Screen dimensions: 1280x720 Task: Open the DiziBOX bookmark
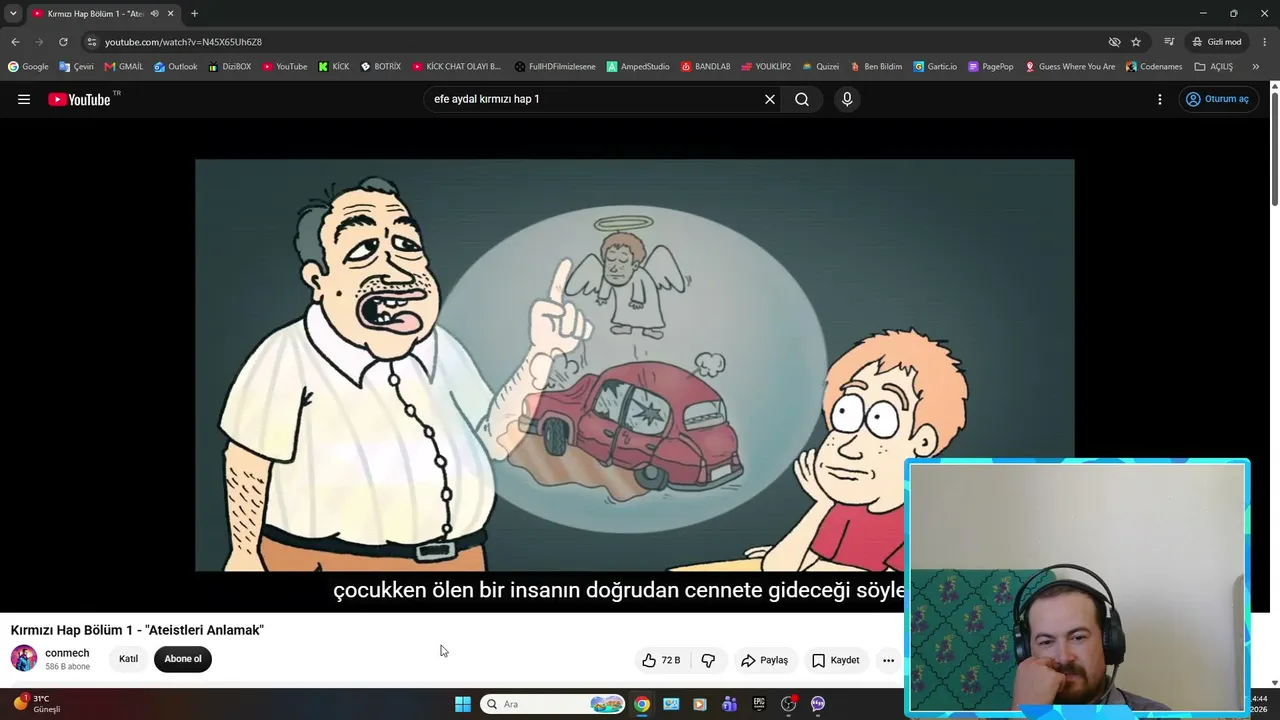[230, 67]
